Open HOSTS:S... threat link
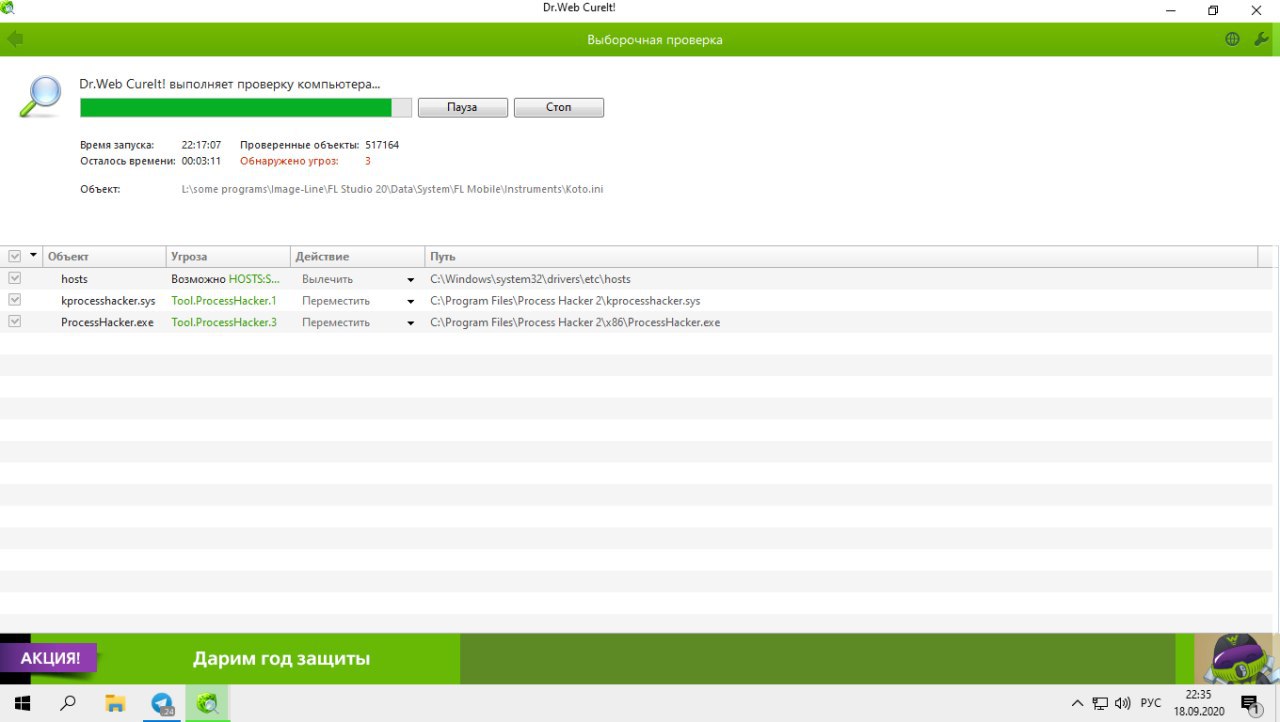This screenshot has height=722, width=1280. tap(254, 279)
